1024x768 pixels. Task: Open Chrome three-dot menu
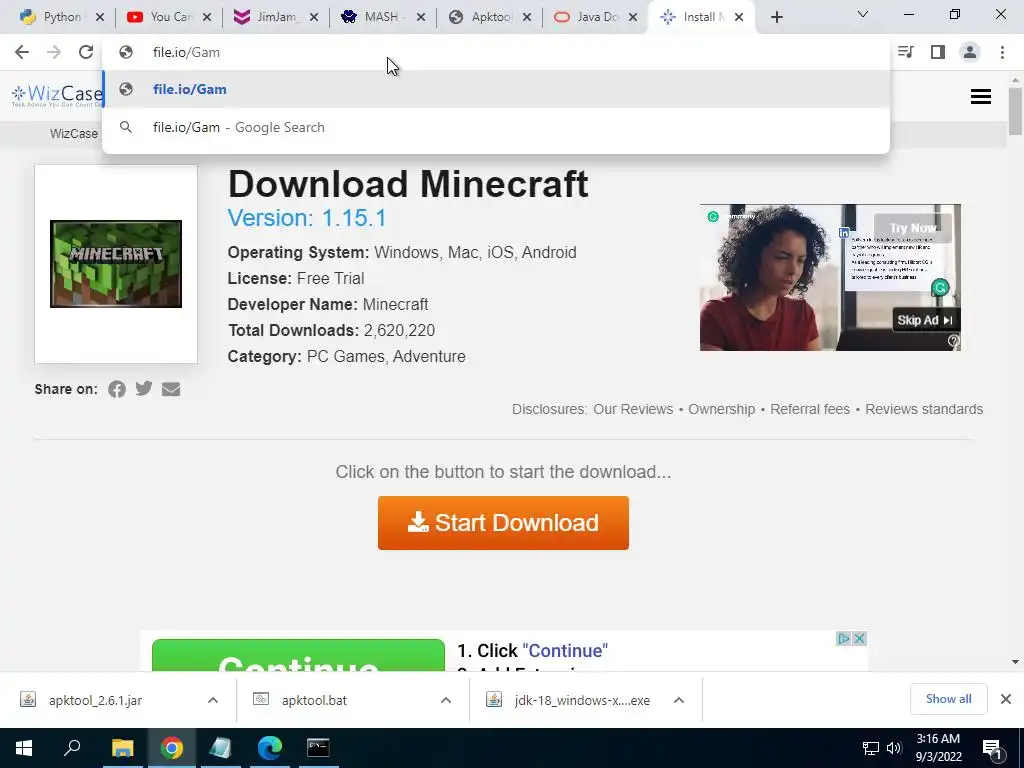[x=1002, y=52]
